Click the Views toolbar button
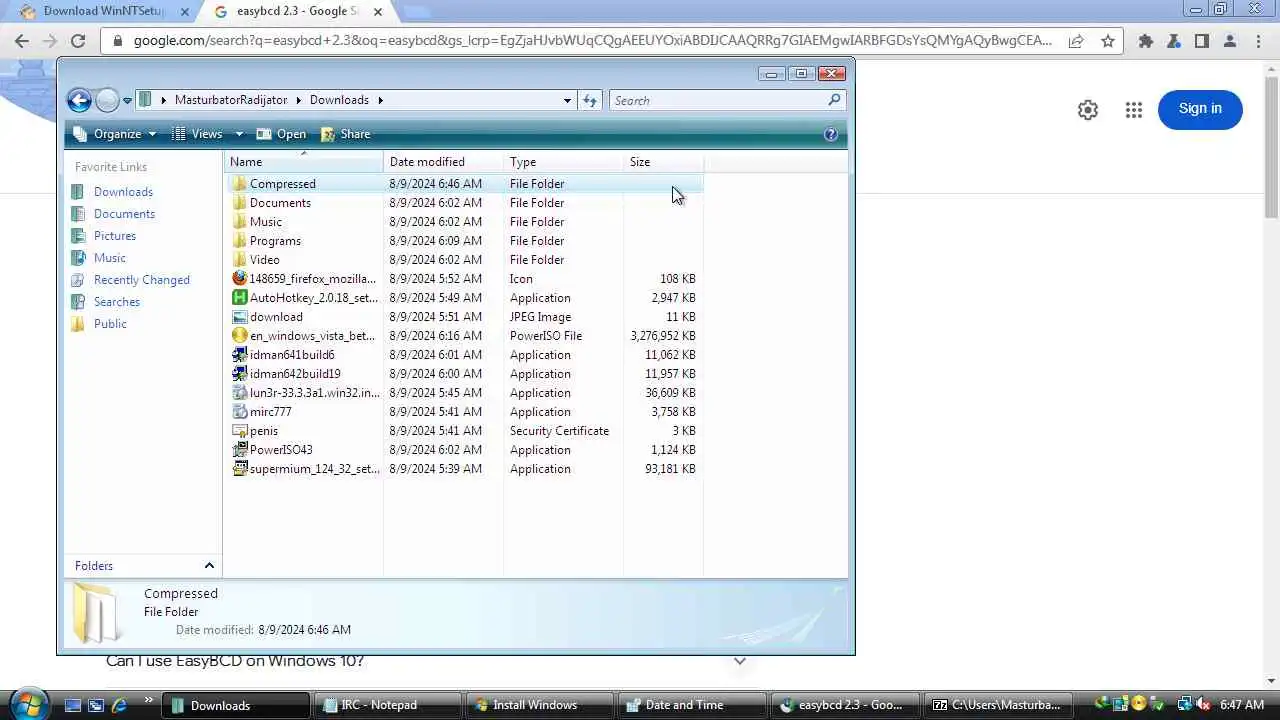Viewport: 1280px width, 720px height. [x=197, y=134]
